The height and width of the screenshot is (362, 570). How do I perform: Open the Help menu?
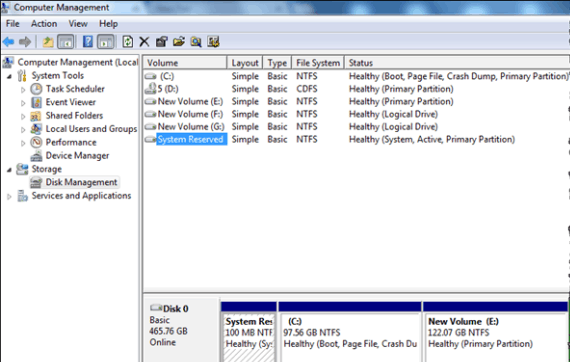pyautogui.click(x=108, y=24)
